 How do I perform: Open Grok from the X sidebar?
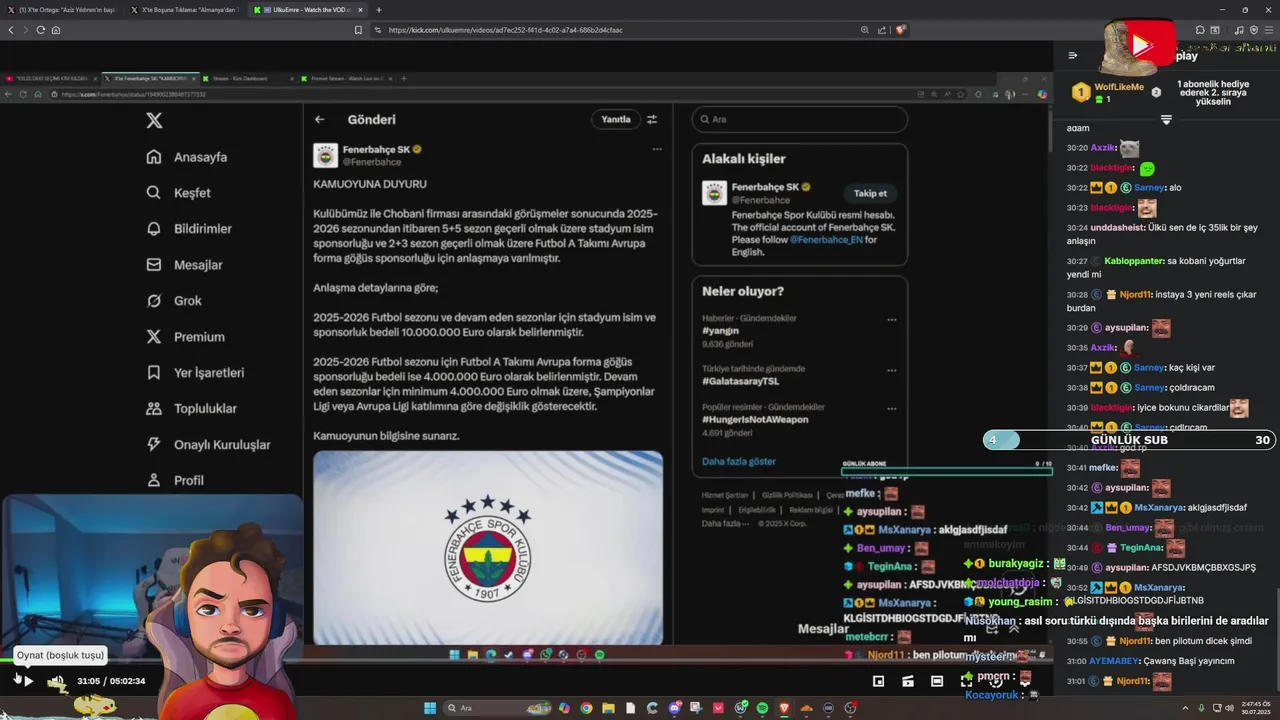(x=173, y=301)
